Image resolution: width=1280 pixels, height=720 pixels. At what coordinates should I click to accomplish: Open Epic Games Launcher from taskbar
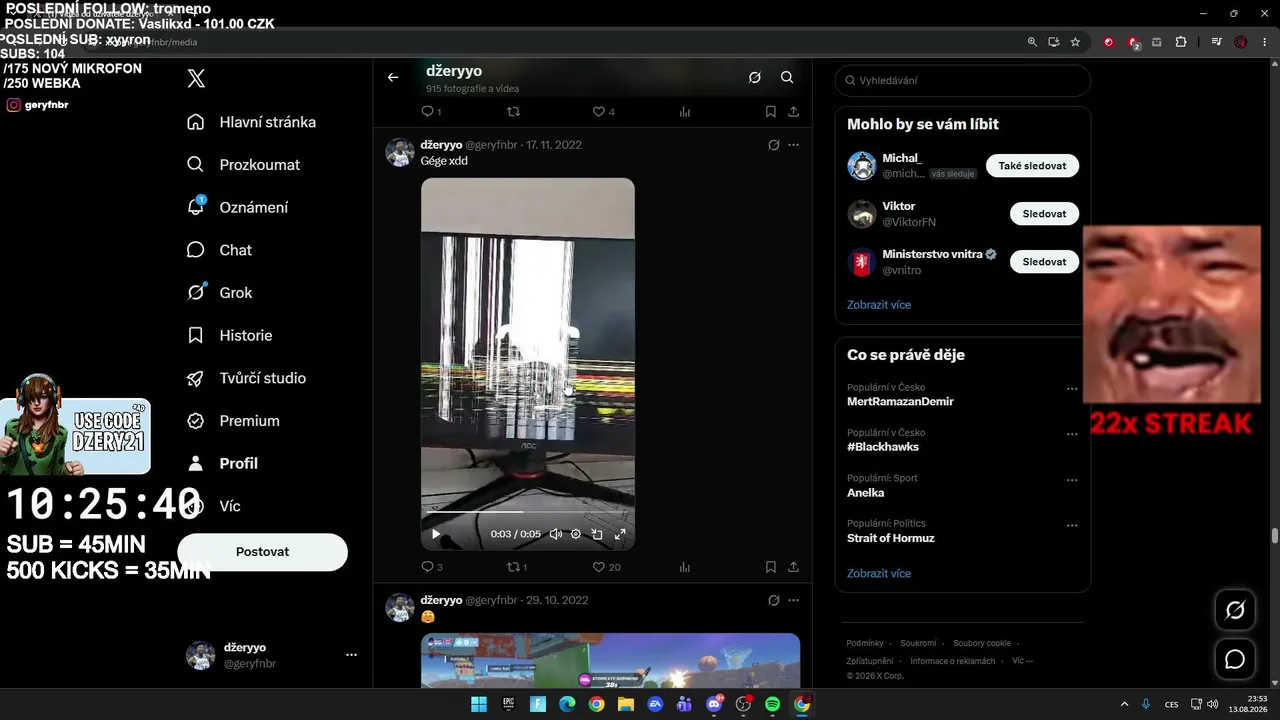click(508, 704)
